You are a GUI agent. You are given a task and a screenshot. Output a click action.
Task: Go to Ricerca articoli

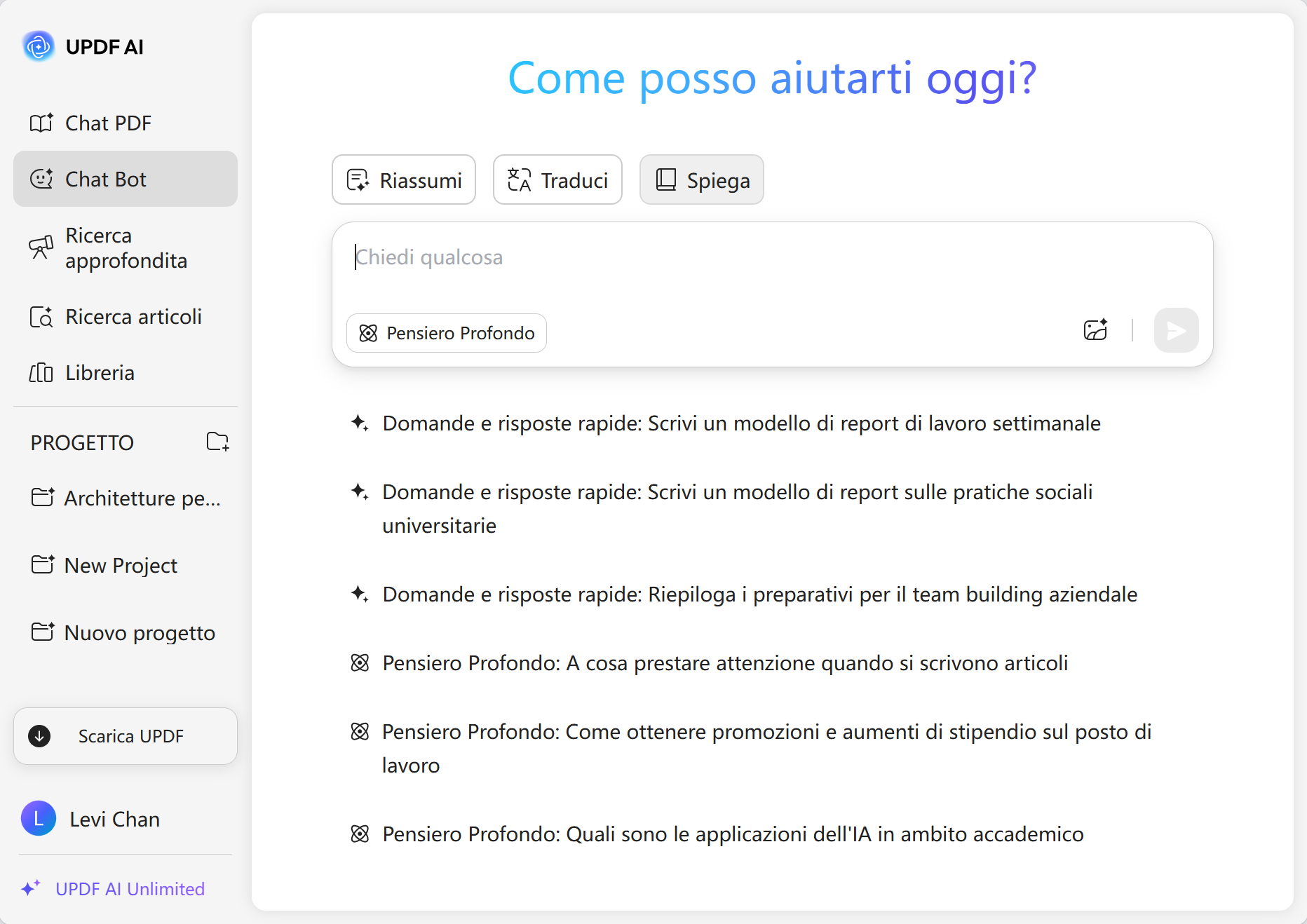tap(126, 317)
